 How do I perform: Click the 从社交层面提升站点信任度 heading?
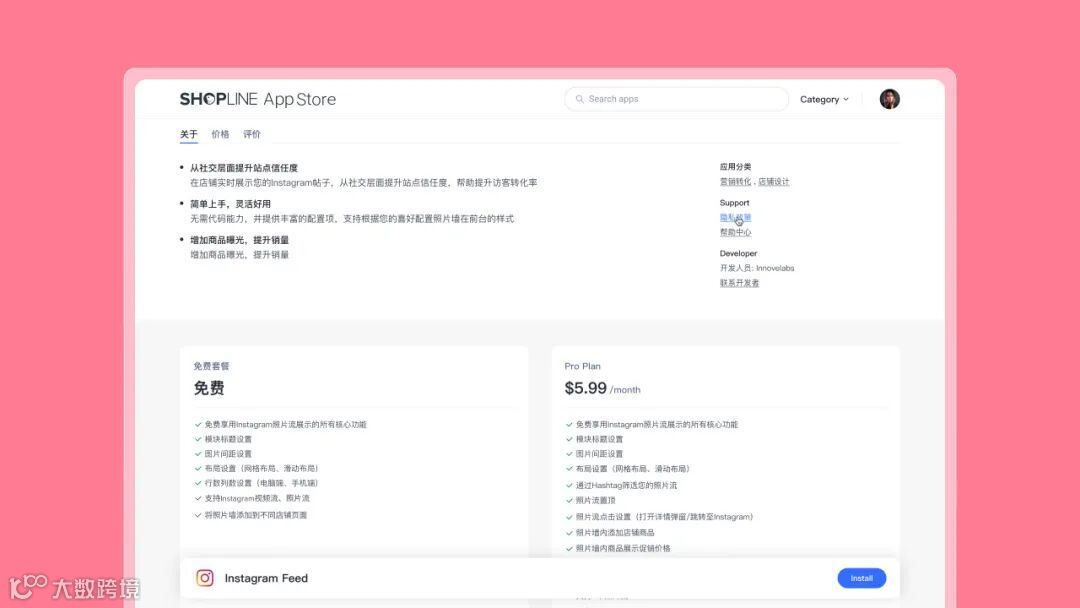pyautogui.click(x=244, y=168)
